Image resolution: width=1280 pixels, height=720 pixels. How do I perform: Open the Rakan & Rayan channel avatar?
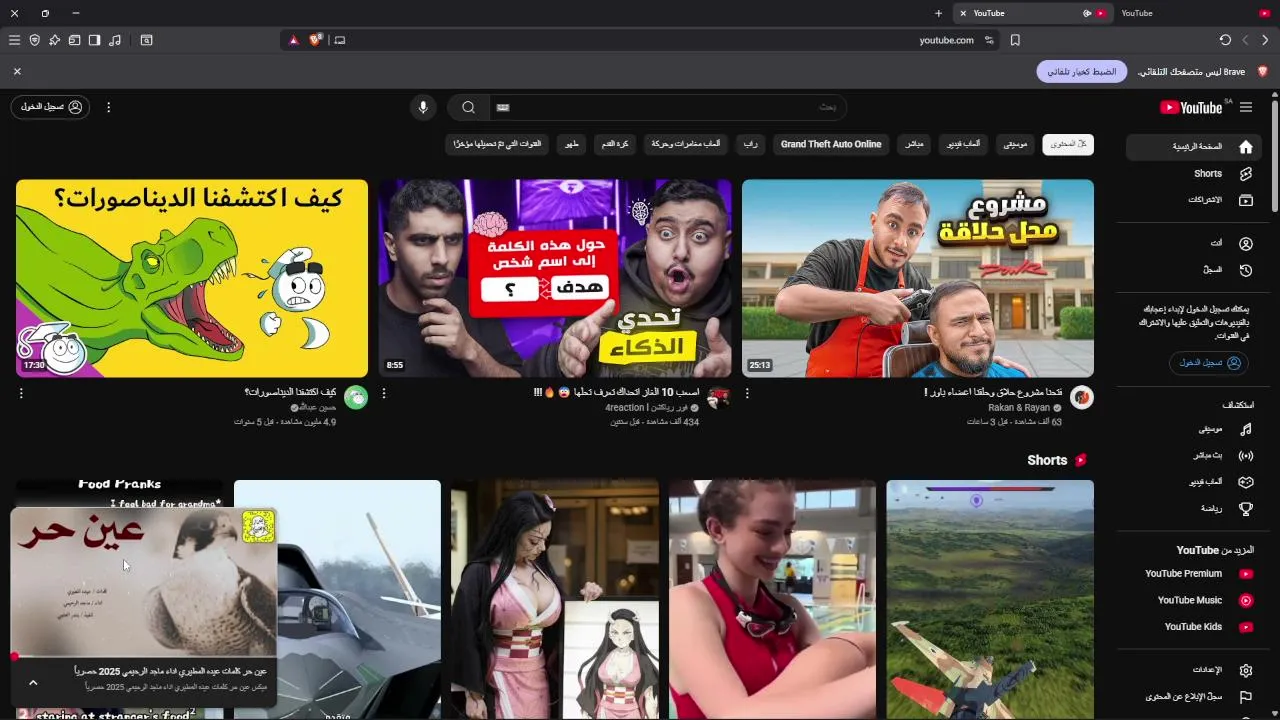coord(1081,398)
